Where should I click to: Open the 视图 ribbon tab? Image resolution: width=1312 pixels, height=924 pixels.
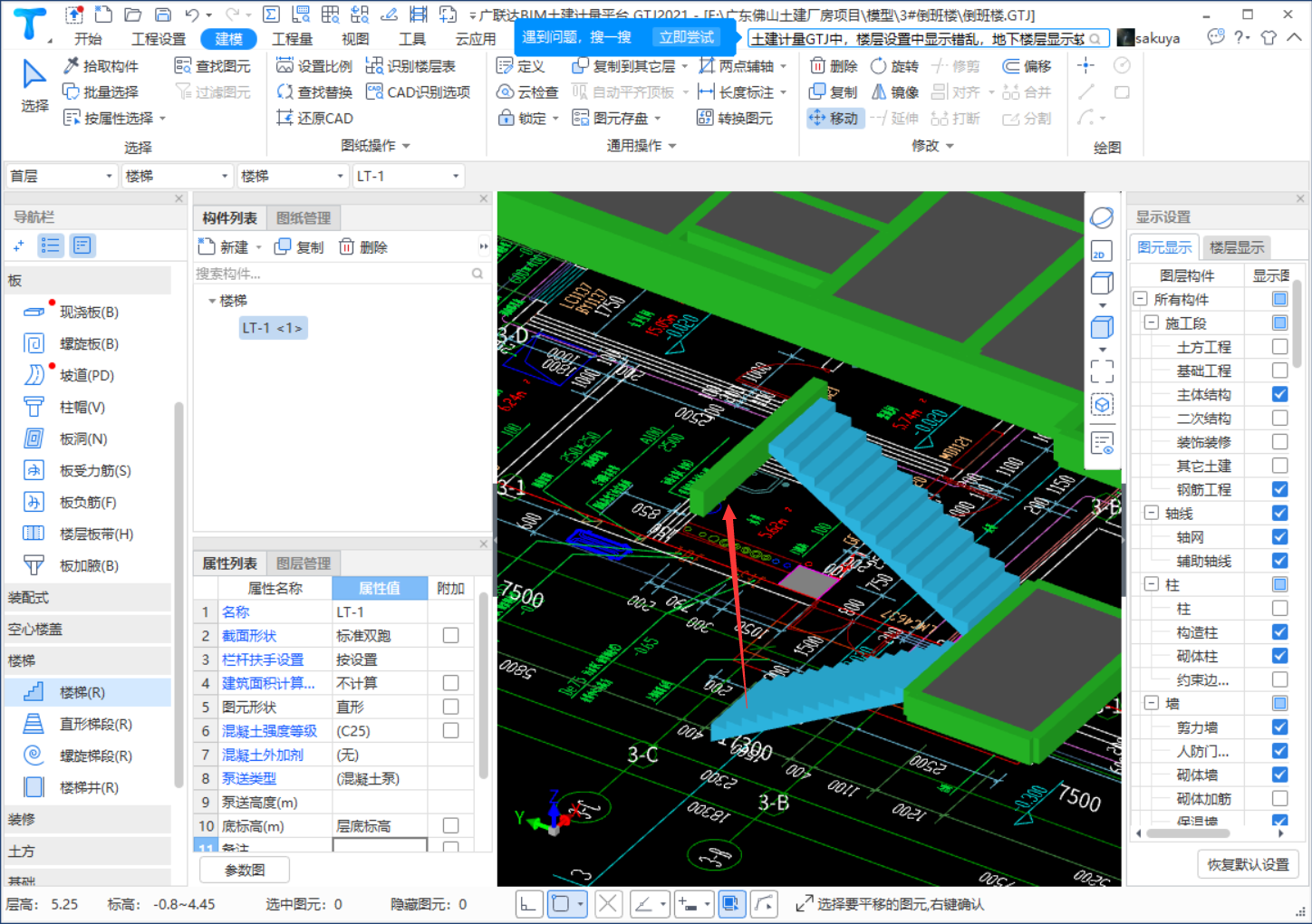point(354,39)
